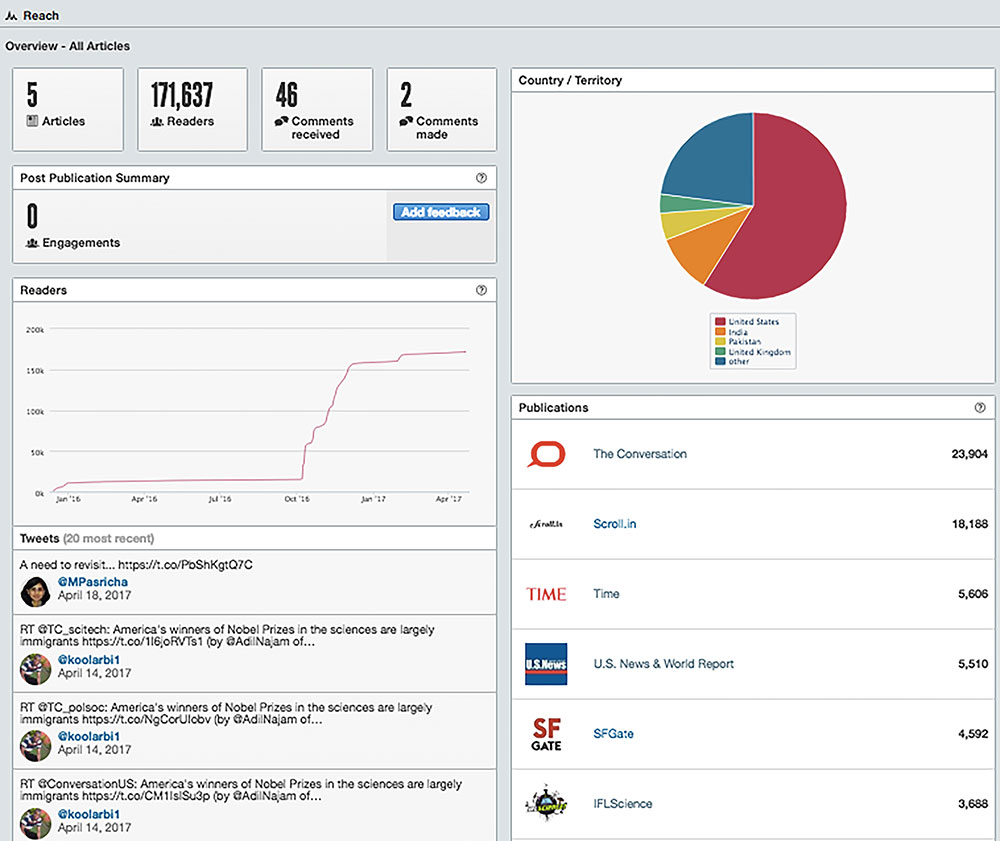1000x841 pixels.
Task: Open @MPasricha Twitter profile link
Action: pyautogui.click(x=92, y=582)
